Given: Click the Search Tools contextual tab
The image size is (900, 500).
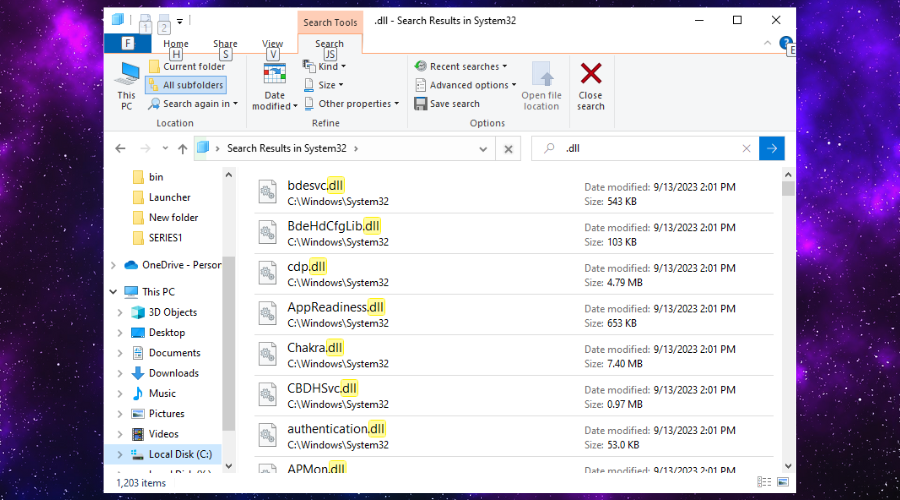Looking at the screenshot, I should pos(330,22).
